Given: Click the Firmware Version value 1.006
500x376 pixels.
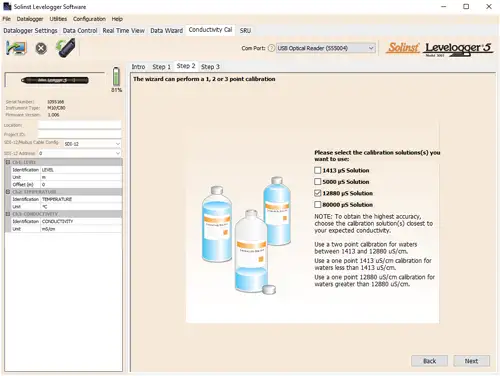Looking at the screenshot, I should tap(53, 115).
